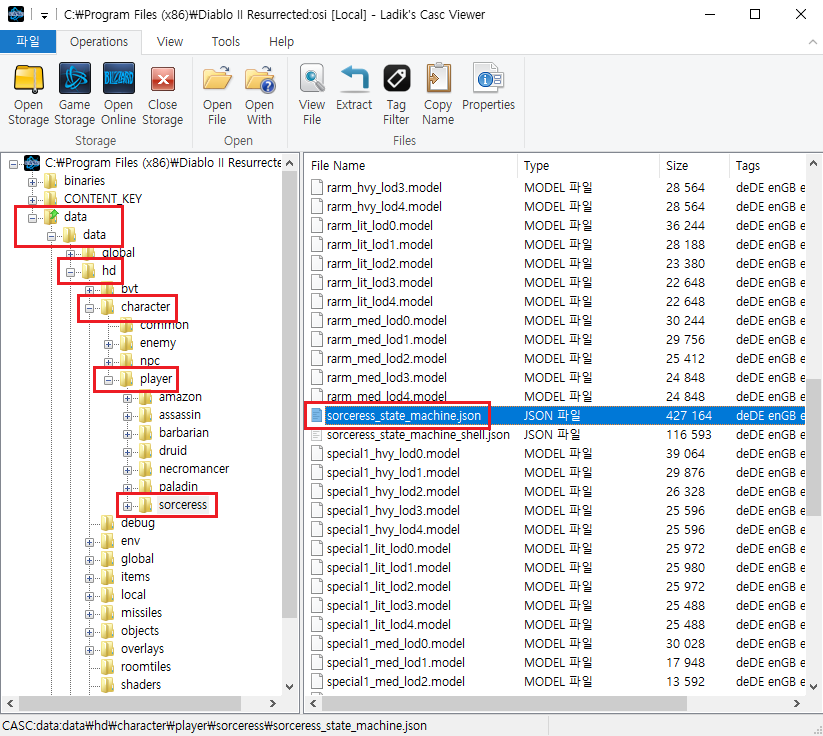Image resolution: width=823 pixels, height=736 pixels.
Task: Select the barbarian folder in tree
Action: click(184, 433)
